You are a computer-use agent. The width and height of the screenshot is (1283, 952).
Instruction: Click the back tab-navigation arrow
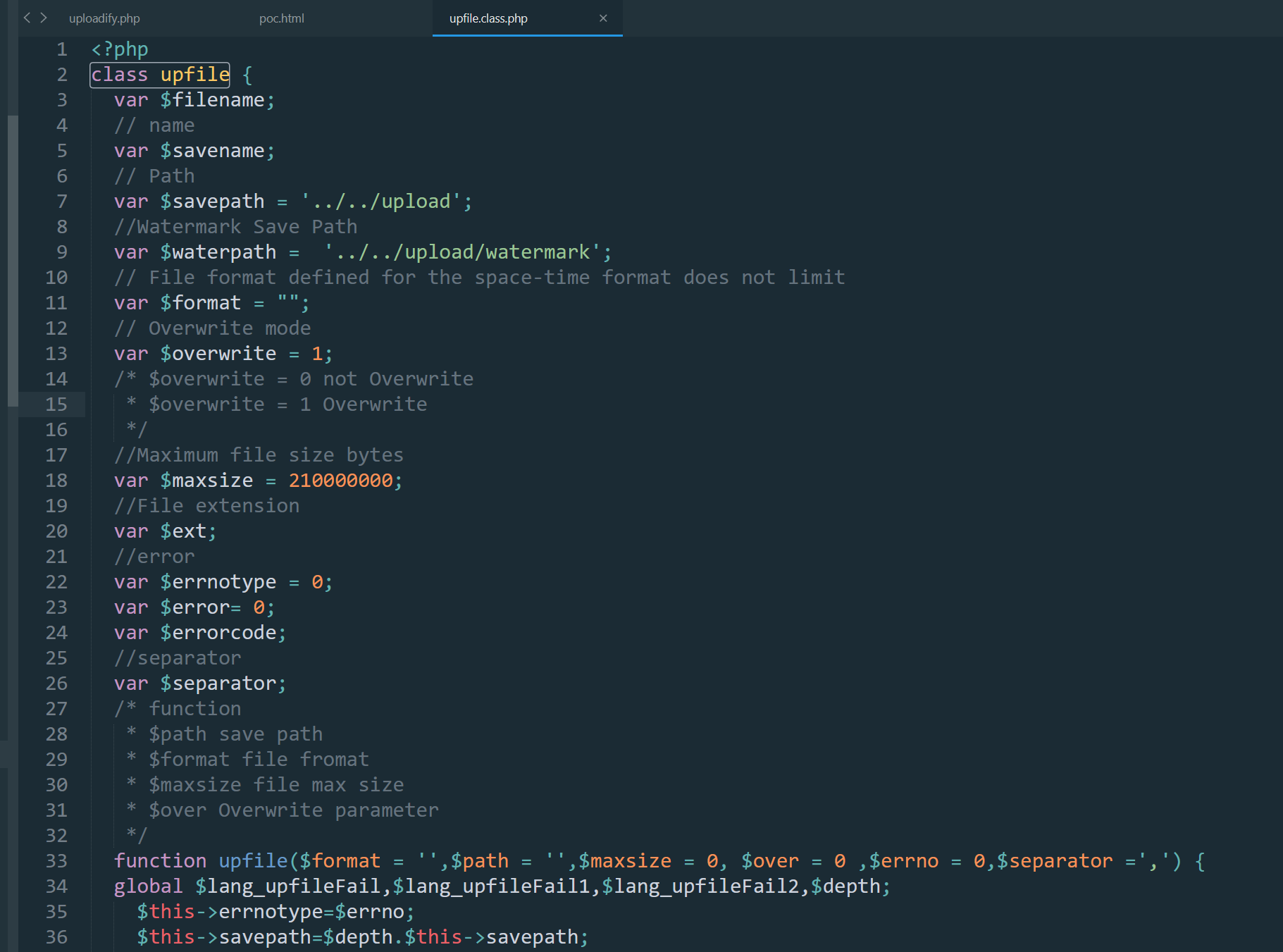pos(27,18)
